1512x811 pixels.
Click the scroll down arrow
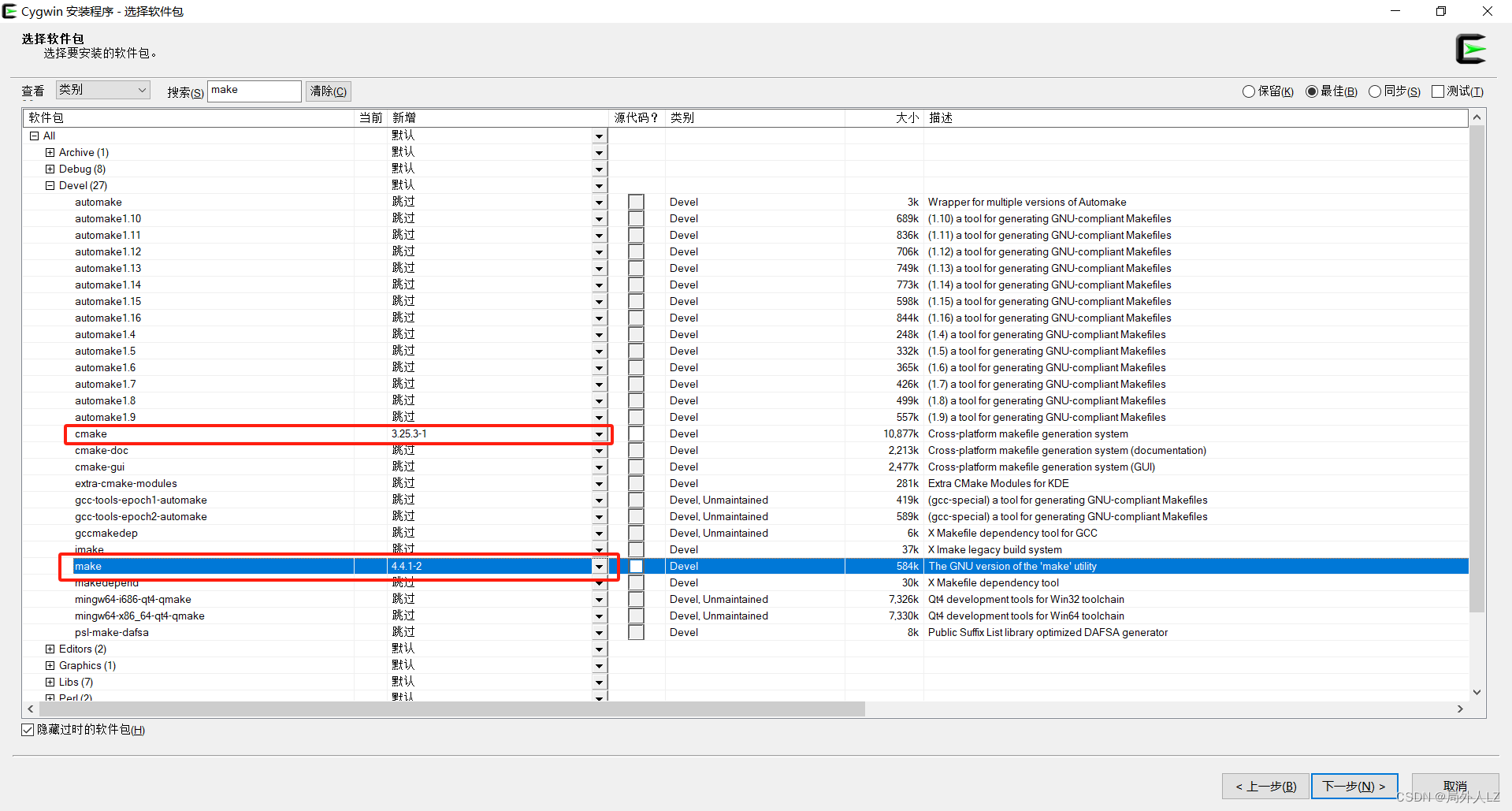[x=1477, y=693]
